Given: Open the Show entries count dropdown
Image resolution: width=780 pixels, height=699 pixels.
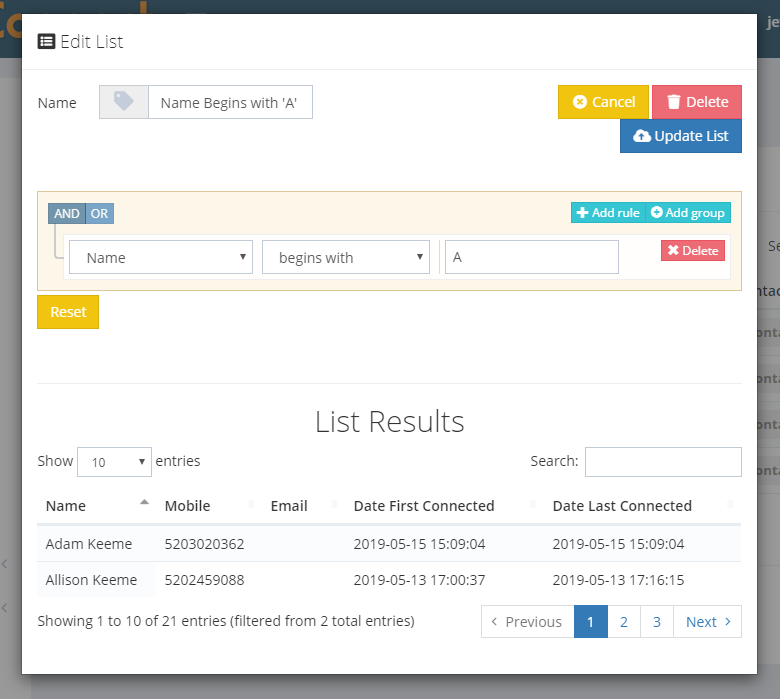Looking at the screenshot, I should click(x=114, y=462).
